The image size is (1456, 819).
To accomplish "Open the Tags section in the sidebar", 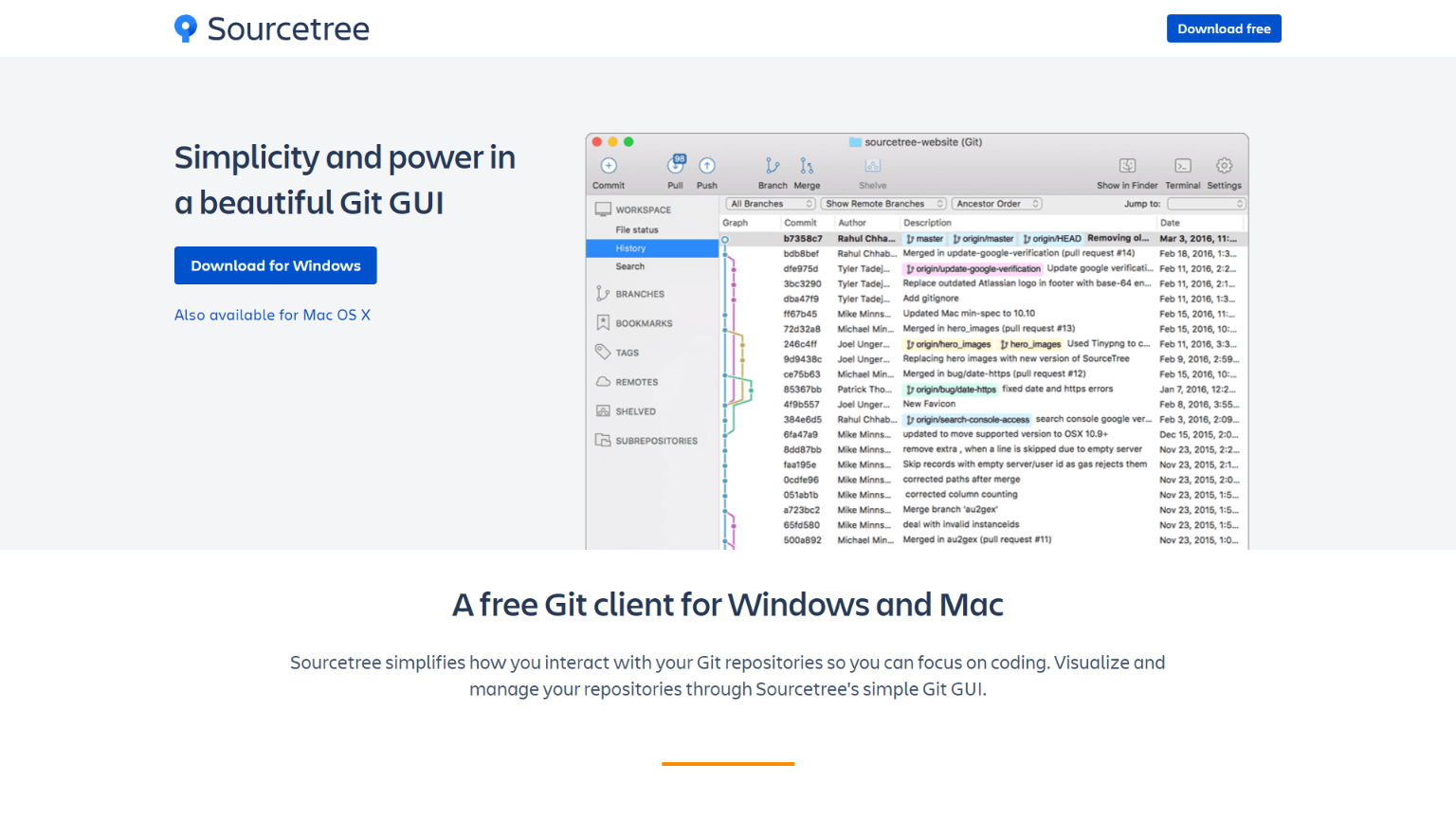I will click(x=628, y=352).
